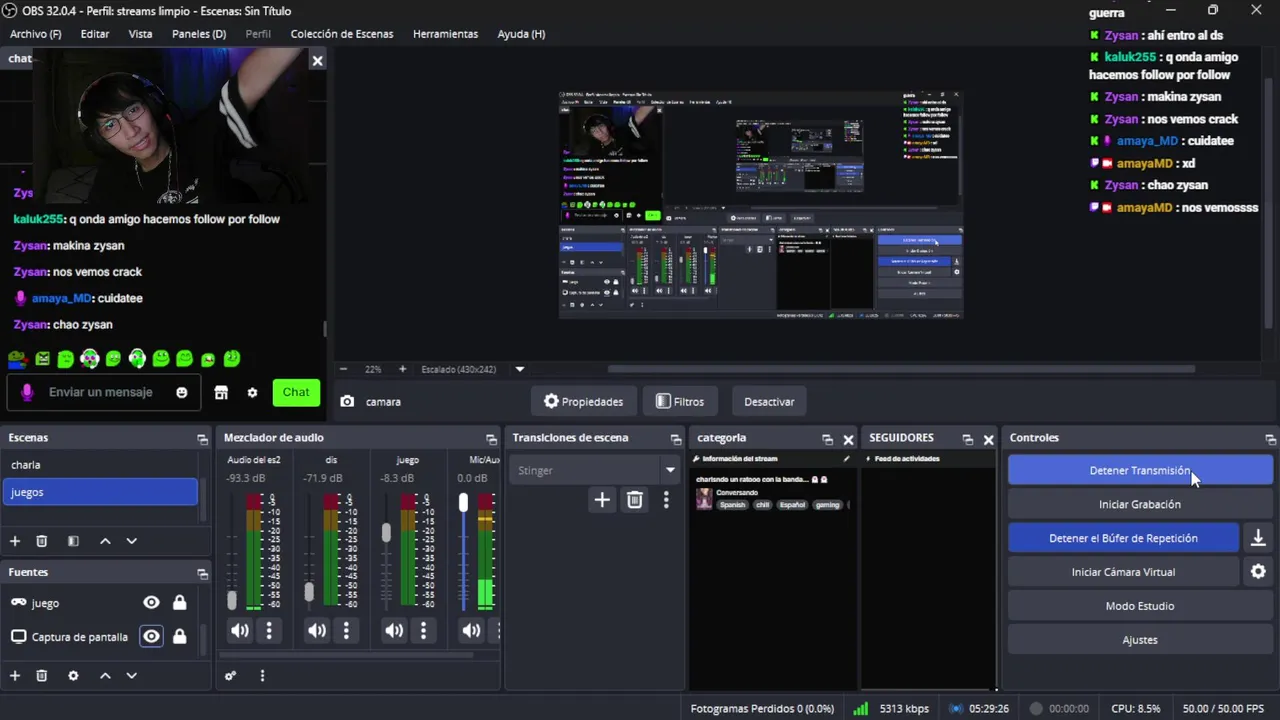Open the Vista menu
The height and width of the screenshot is (720, 1280).
tap(140, 34)
